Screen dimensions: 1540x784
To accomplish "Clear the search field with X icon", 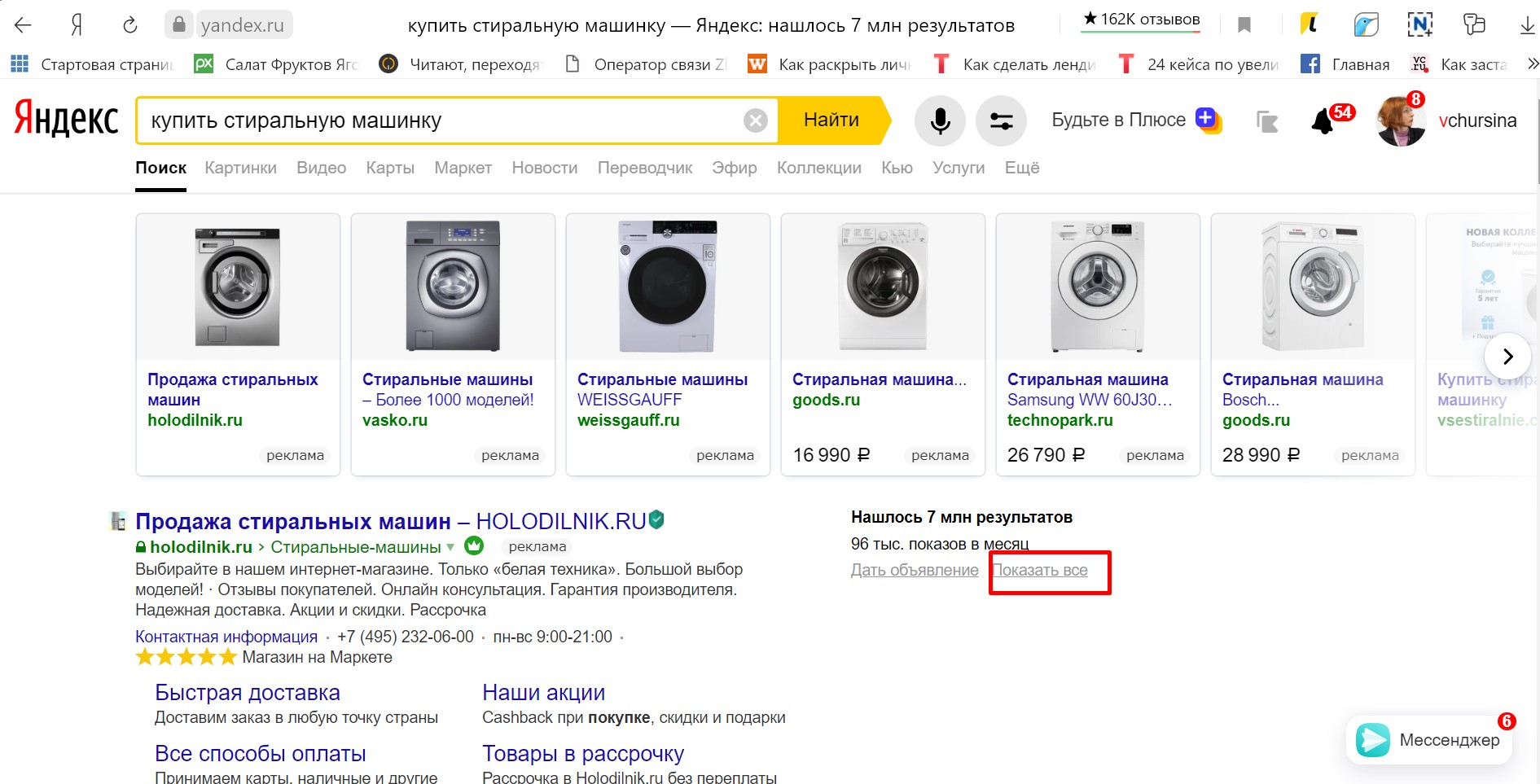I will [x=756, y=121].
